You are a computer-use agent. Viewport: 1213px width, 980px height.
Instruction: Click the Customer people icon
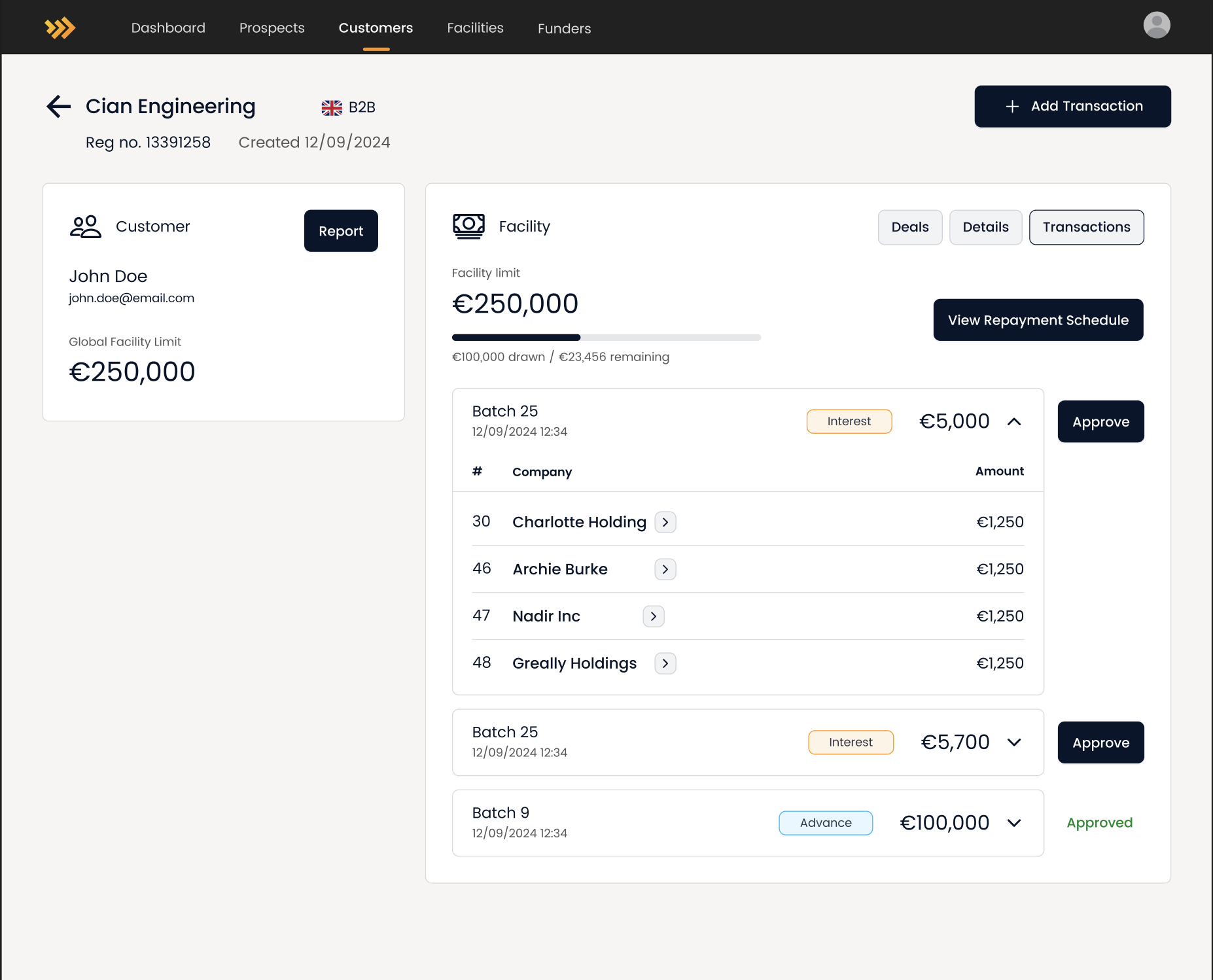[86, 226]
